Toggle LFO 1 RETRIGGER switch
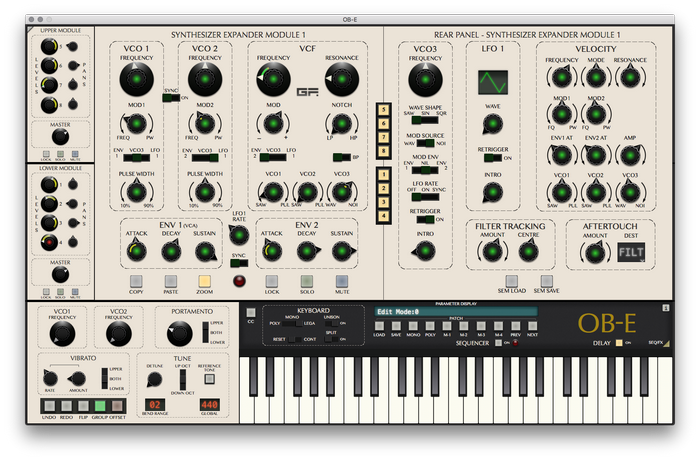The width and height of the screenshot is (700, 461). 493,158
